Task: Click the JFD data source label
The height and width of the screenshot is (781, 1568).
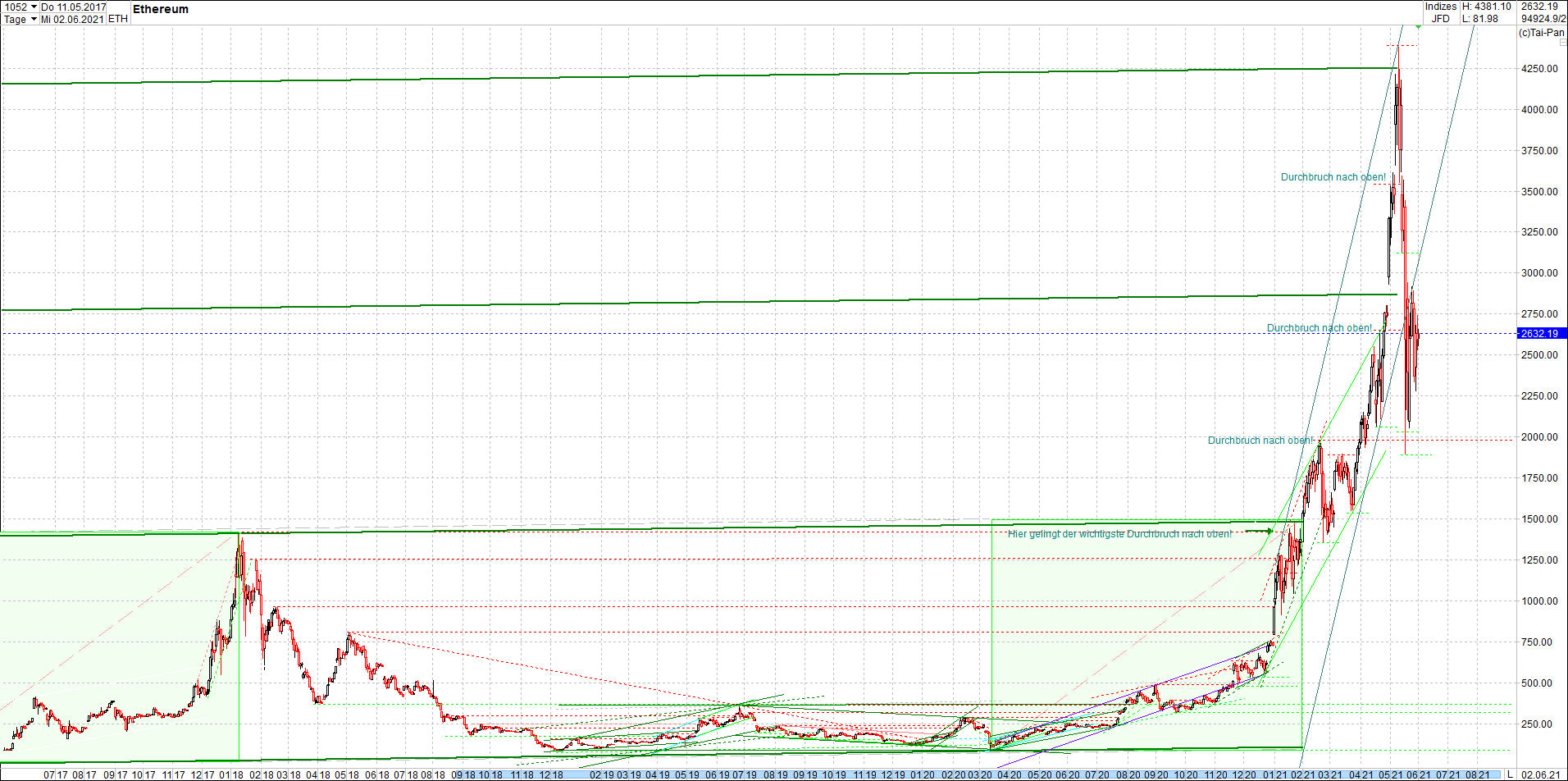Action: pos(1441,18)
